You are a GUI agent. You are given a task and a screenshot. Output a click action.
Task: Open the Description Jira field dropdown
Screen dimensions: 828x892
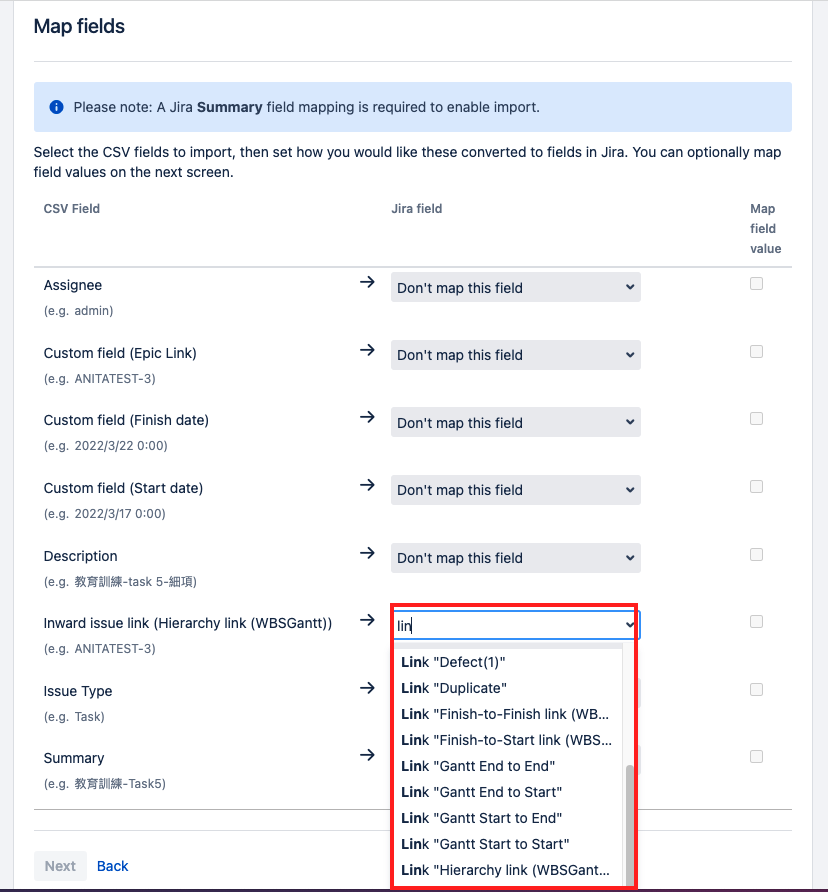coord(516,558)
